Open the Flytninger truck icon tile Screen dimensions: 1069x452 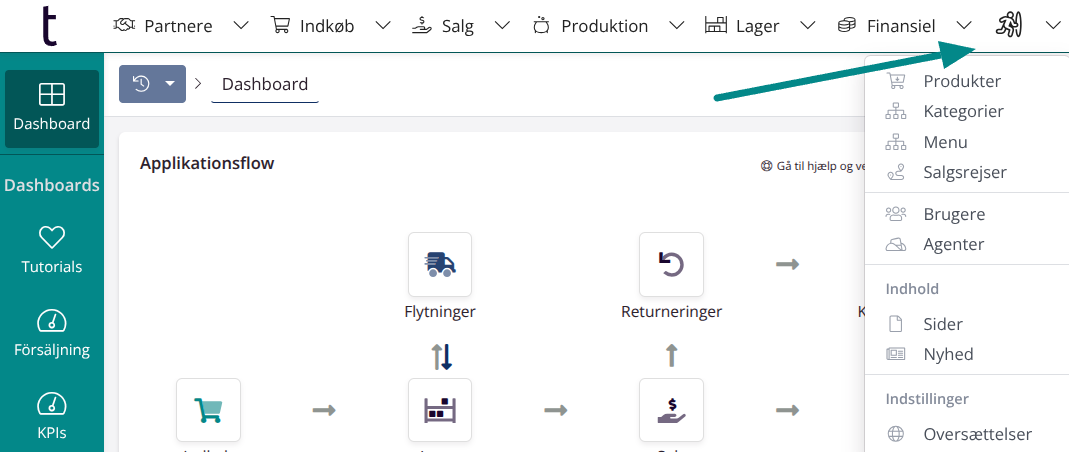pyautogui.click(x=440, y=264)
